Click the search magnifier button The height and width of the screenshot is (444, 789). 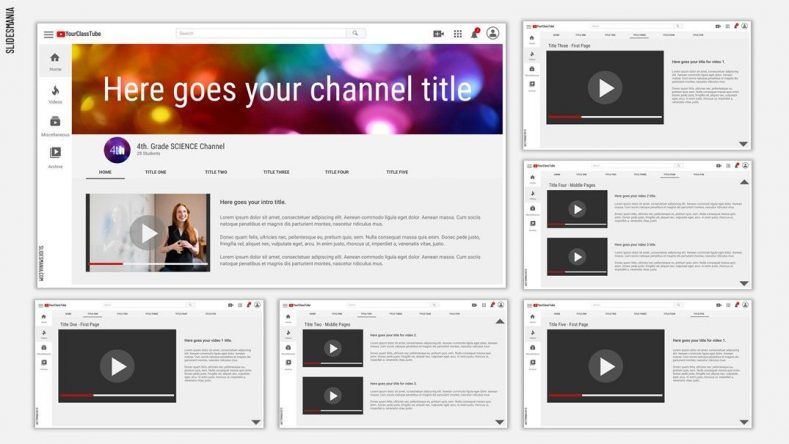click(x=356, y=33)
